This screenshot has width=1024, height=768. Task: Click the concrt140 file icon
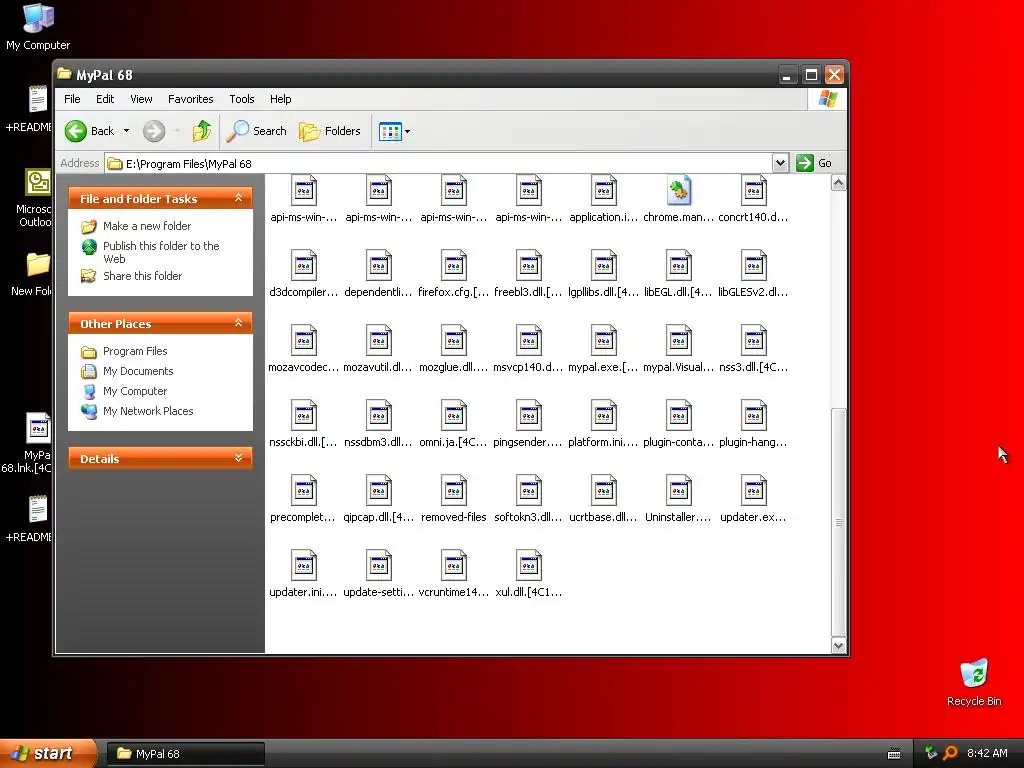point(754,191)
